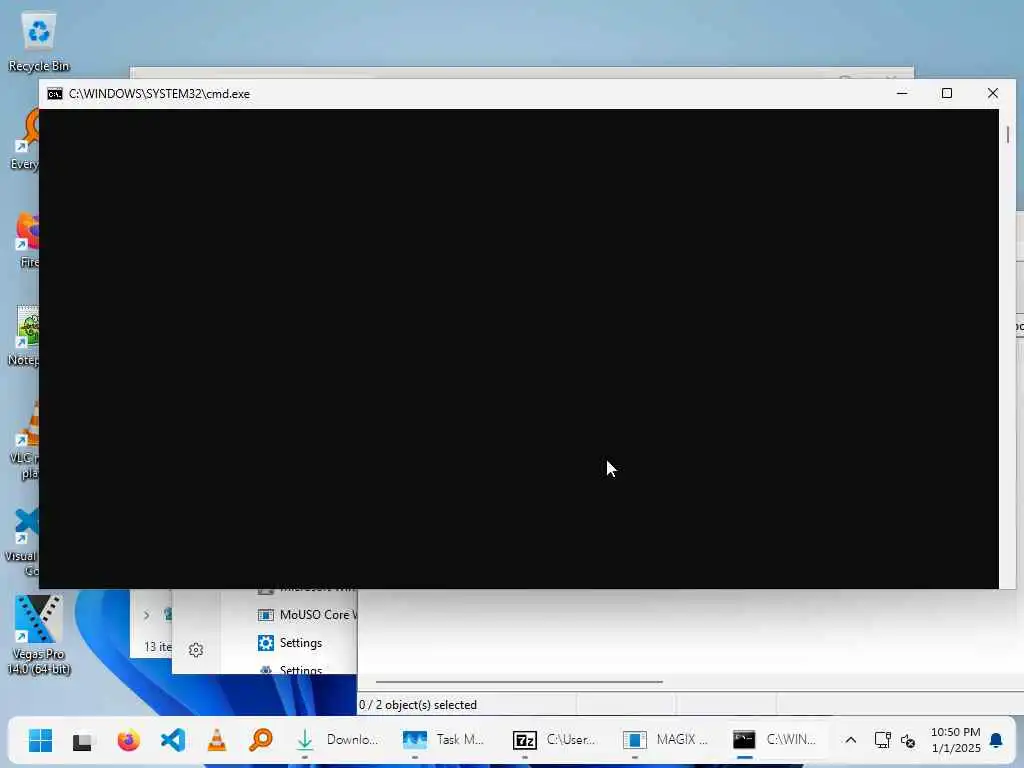This screenshot has width=1024, height=768.
Task: Click the Downloads arrow taskbar icon
Action: coord(304,740)
